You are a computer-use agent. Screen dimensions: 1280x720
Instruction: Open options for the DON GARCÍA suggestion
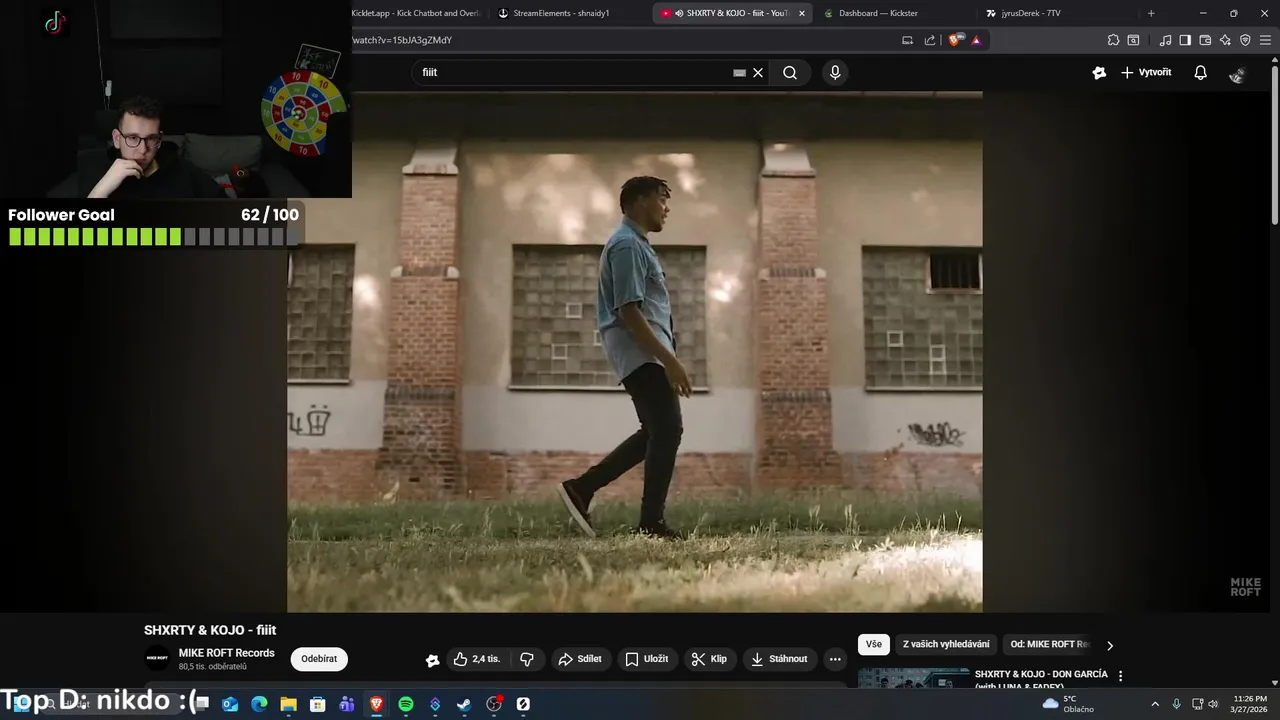coord(1120,676)
